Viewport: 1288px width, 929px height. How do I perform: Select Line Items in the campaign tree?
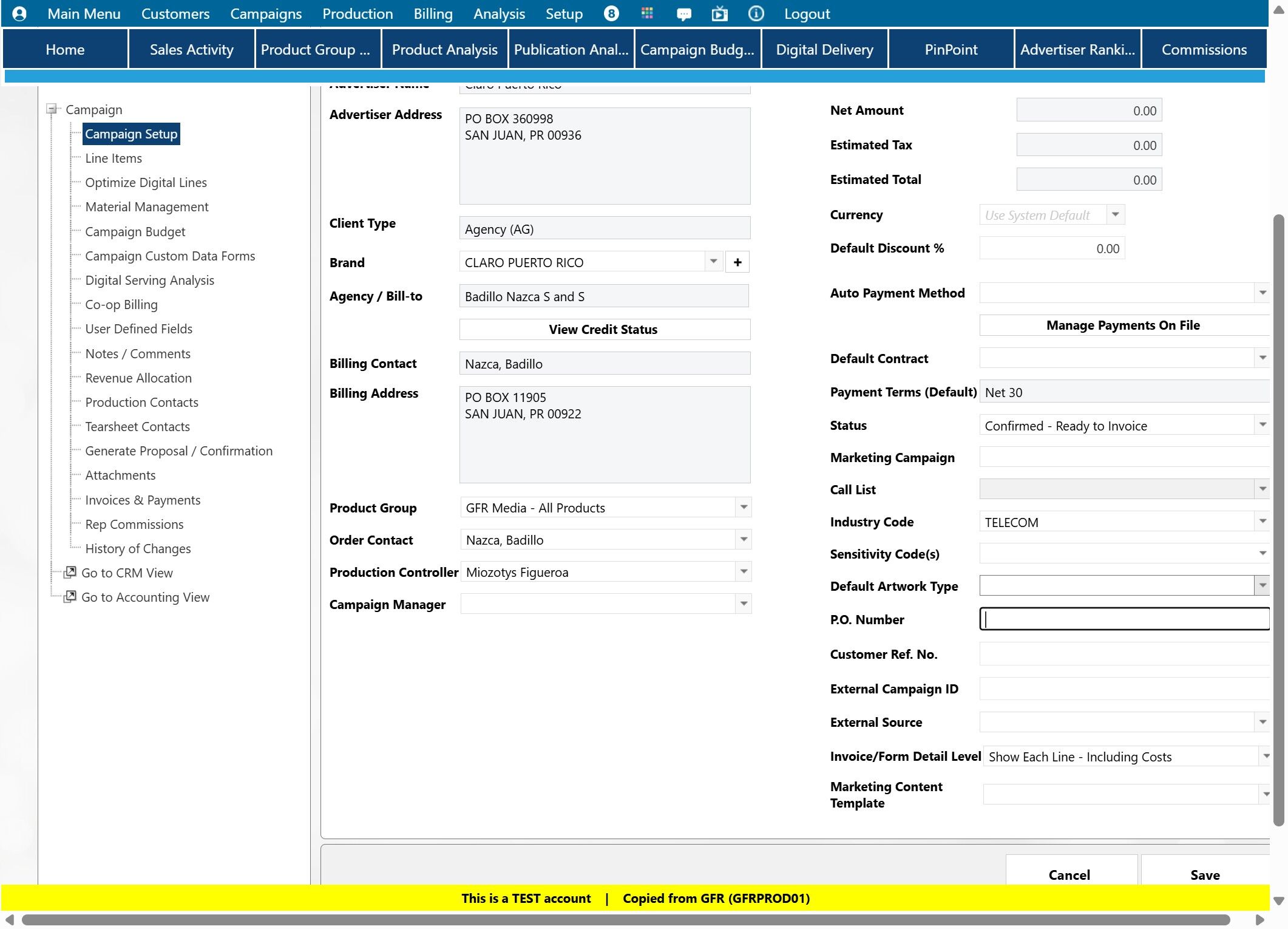(114, 158)
